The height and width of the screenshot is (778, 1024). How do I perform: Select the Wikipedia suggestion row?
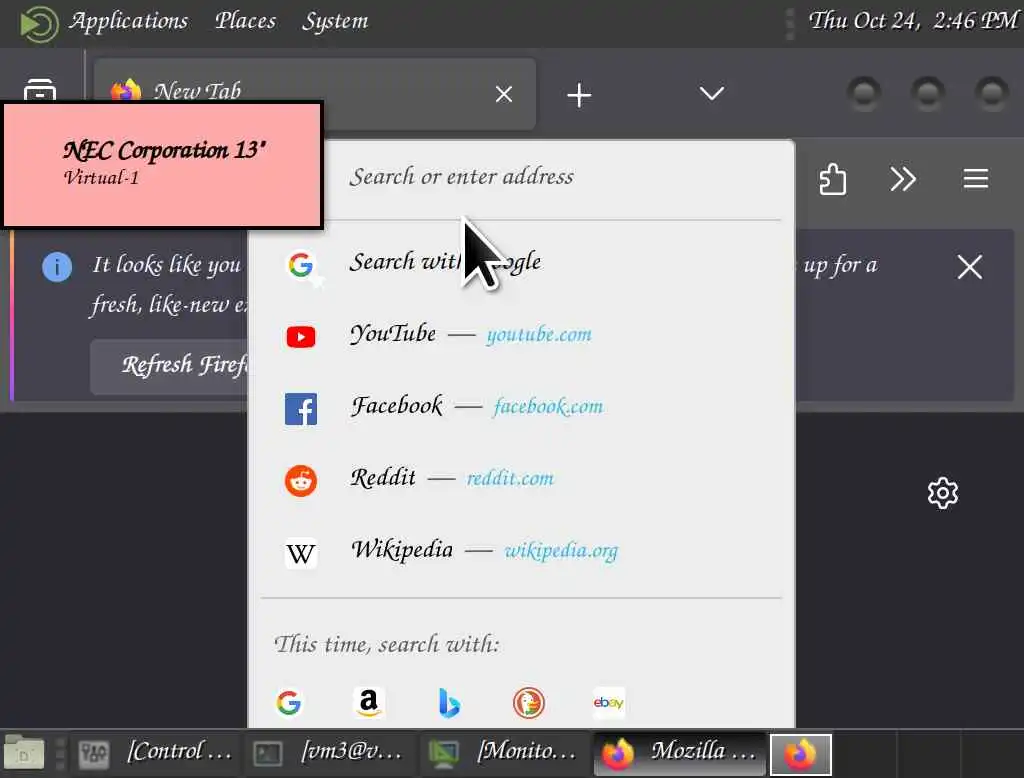tap(521, 550)
